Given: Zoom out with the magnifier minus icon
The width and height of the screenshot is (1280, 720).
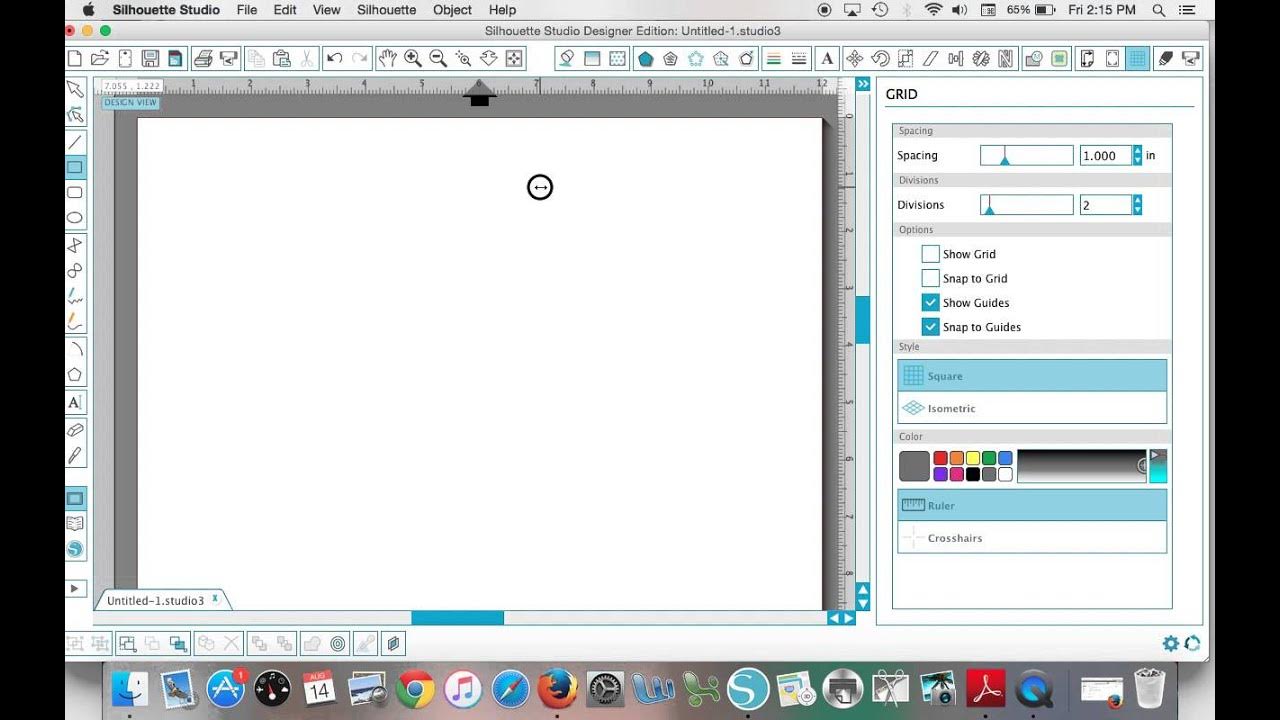Looking at the screenshot, I should [438, 59].
